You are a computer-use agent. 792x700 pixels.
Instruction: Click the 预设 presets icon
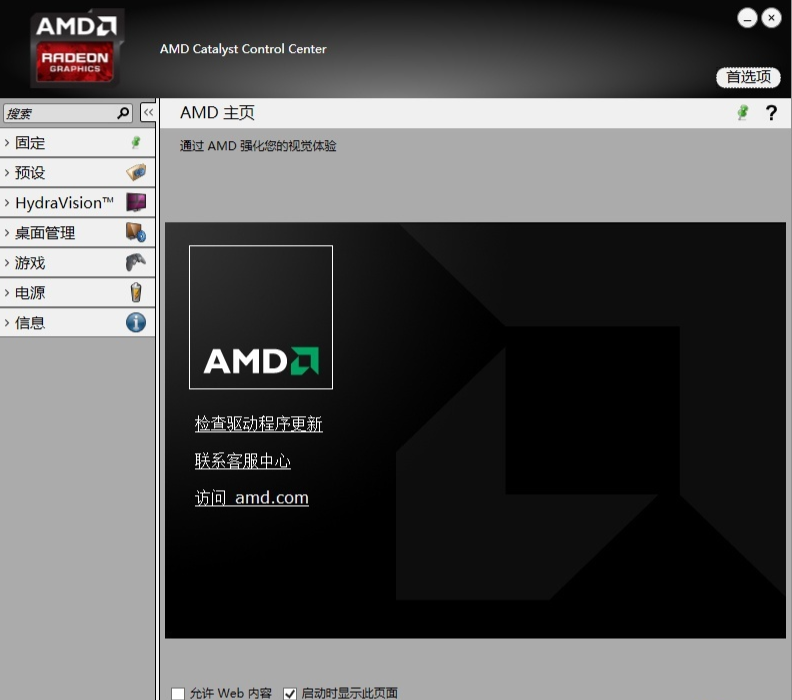[136, 172]
